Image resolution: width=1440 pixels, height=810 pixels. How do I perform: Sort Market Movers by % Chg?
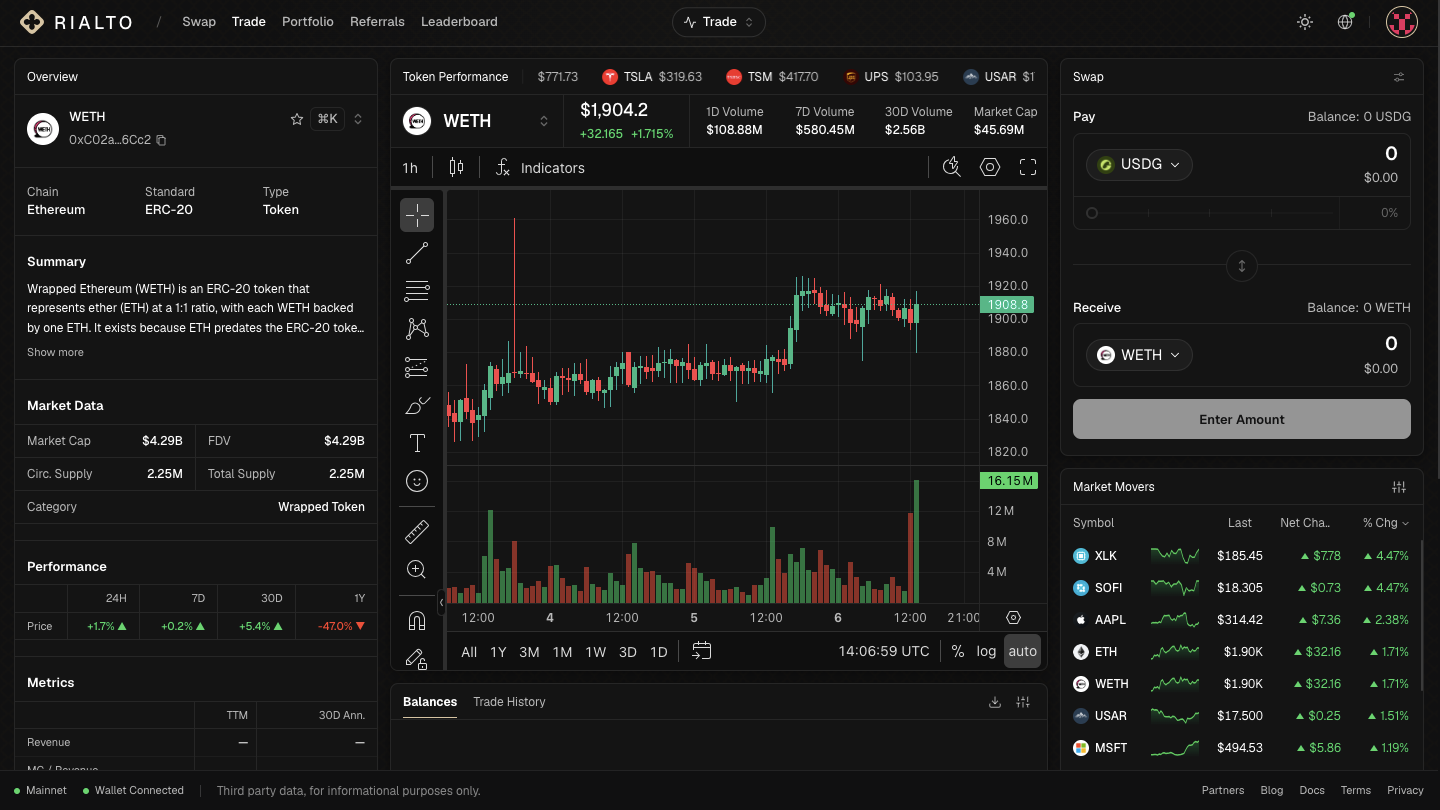[1385, 523]
